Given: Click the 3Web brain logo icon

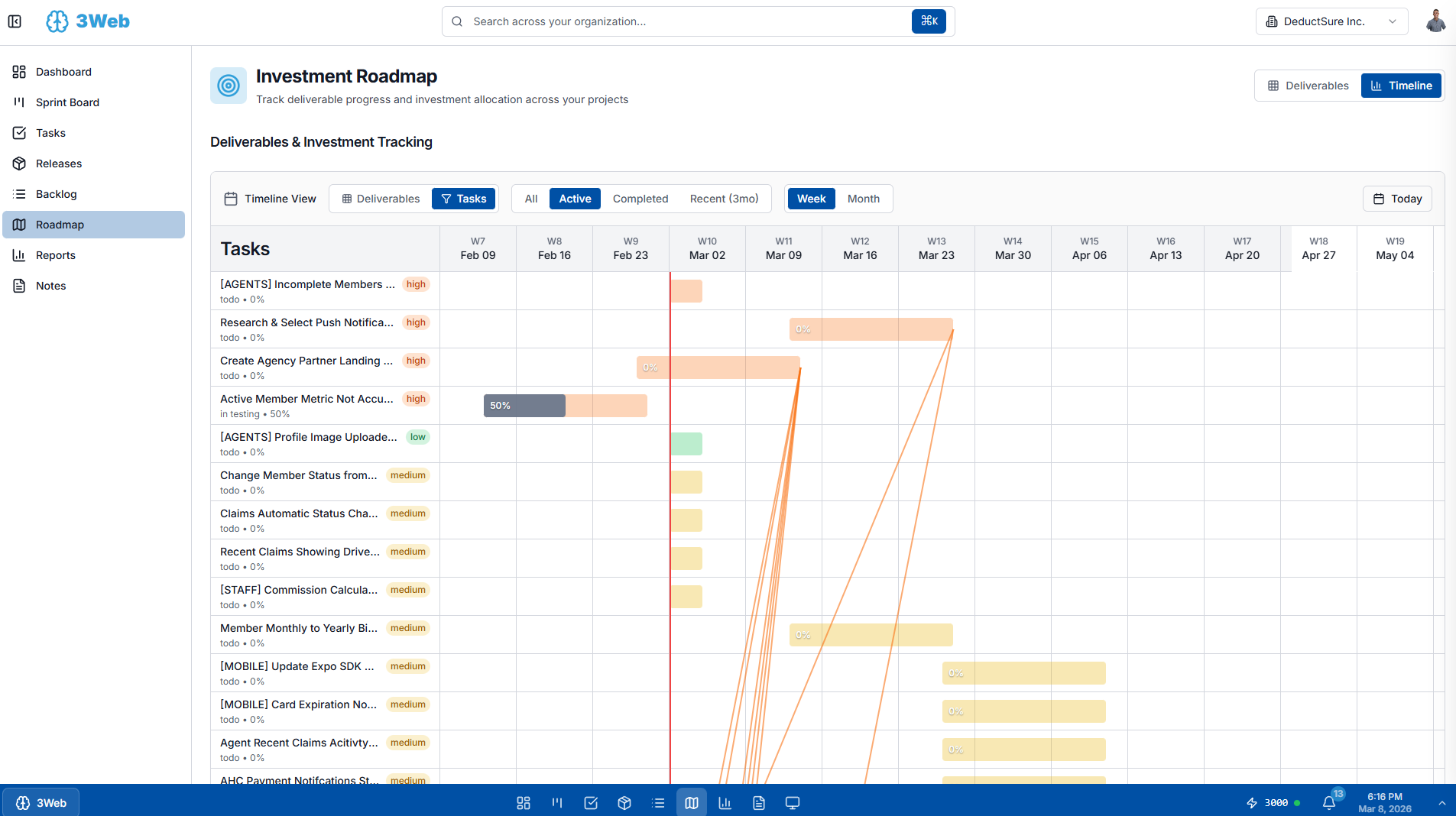Looking at the screenshot, I should (57, 21).
